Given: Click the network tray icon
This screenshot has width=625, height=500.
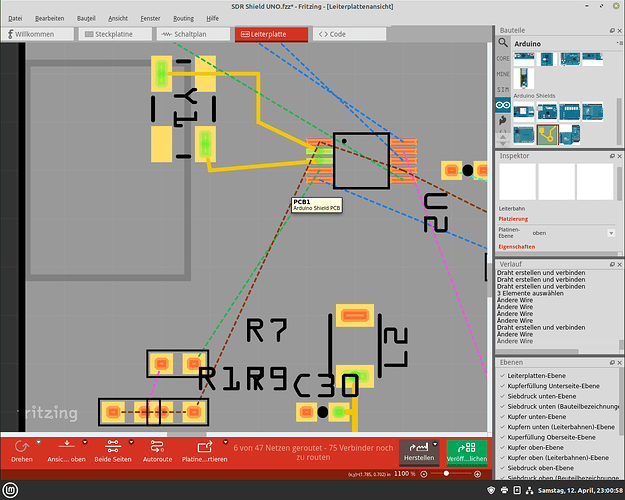Looking at the screenshot, I should click(x=529, y=490).
